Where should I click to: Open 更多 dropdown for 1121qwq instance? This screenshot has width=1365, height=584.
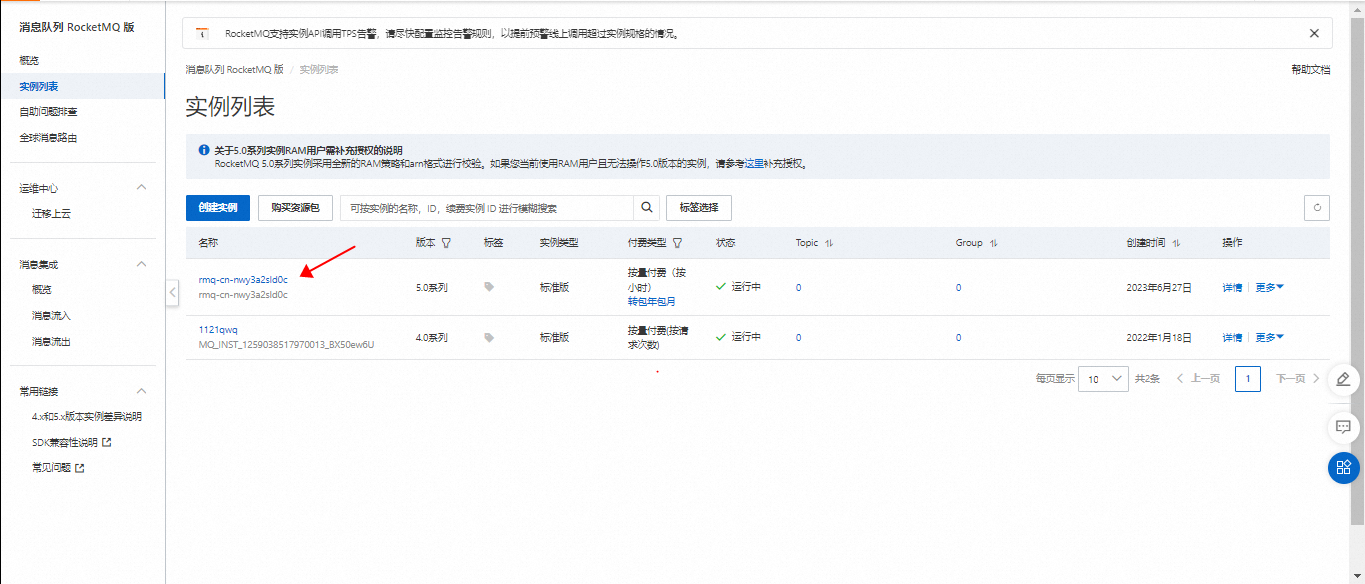tap(1269, 338)
